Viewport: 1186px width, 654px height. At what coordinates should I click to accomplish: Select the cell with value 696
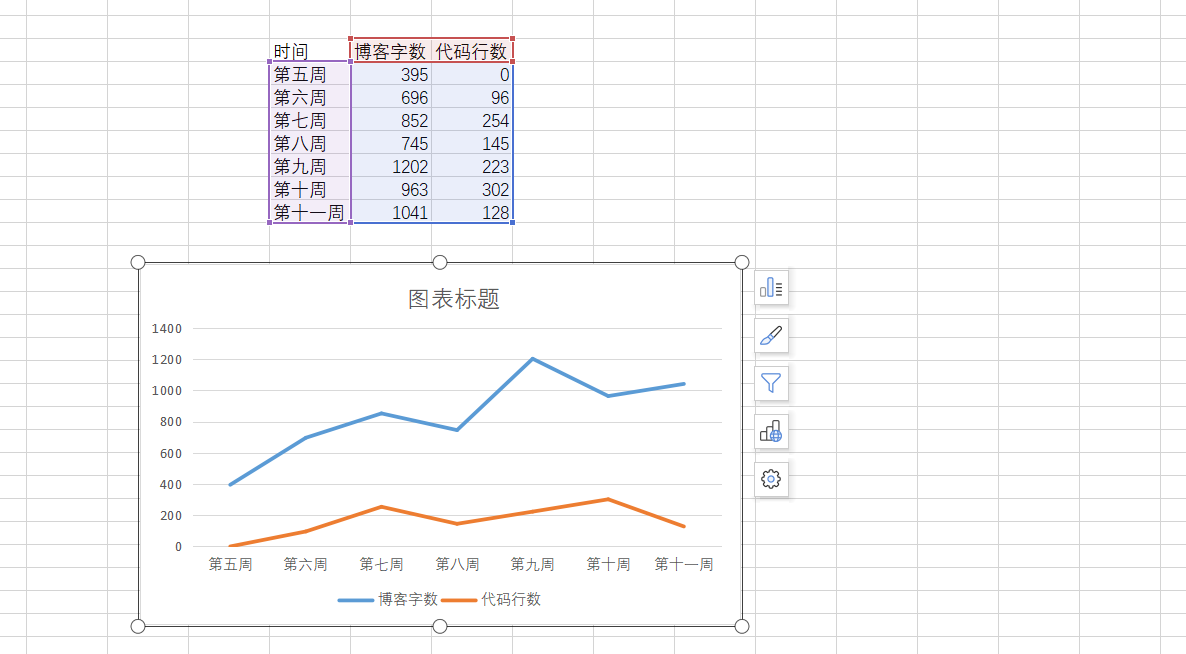(390, 98)
